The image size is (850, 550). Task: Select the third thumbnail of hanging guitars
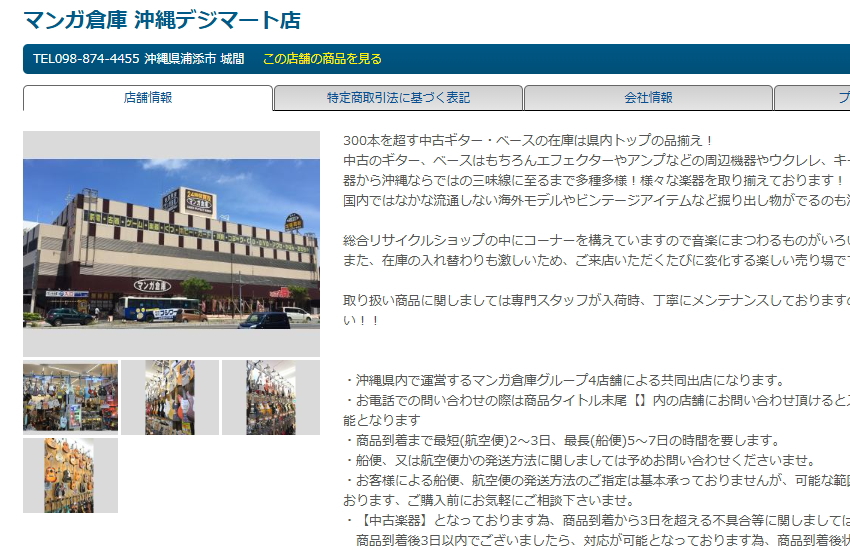(271, 397)
